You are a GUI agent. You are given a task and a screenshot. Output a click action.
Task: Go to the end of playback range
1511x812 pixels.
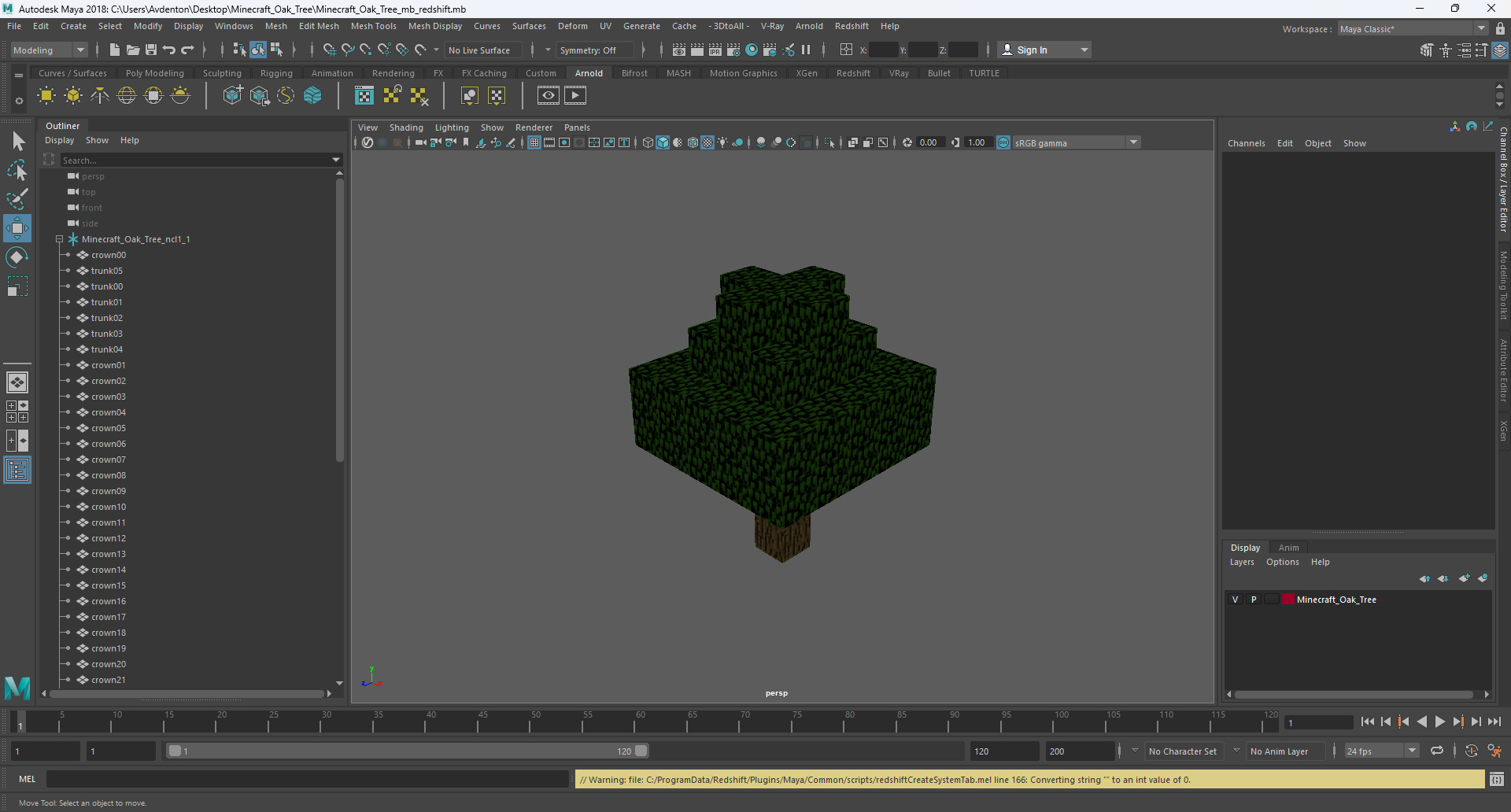[x=1494, y=722]
